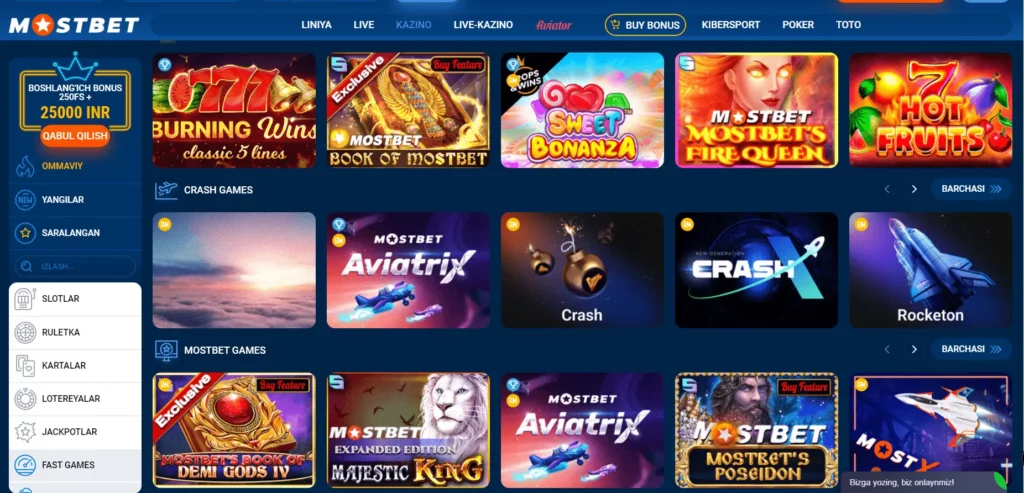Click the BUY BONUS button

tap(645, 25)
